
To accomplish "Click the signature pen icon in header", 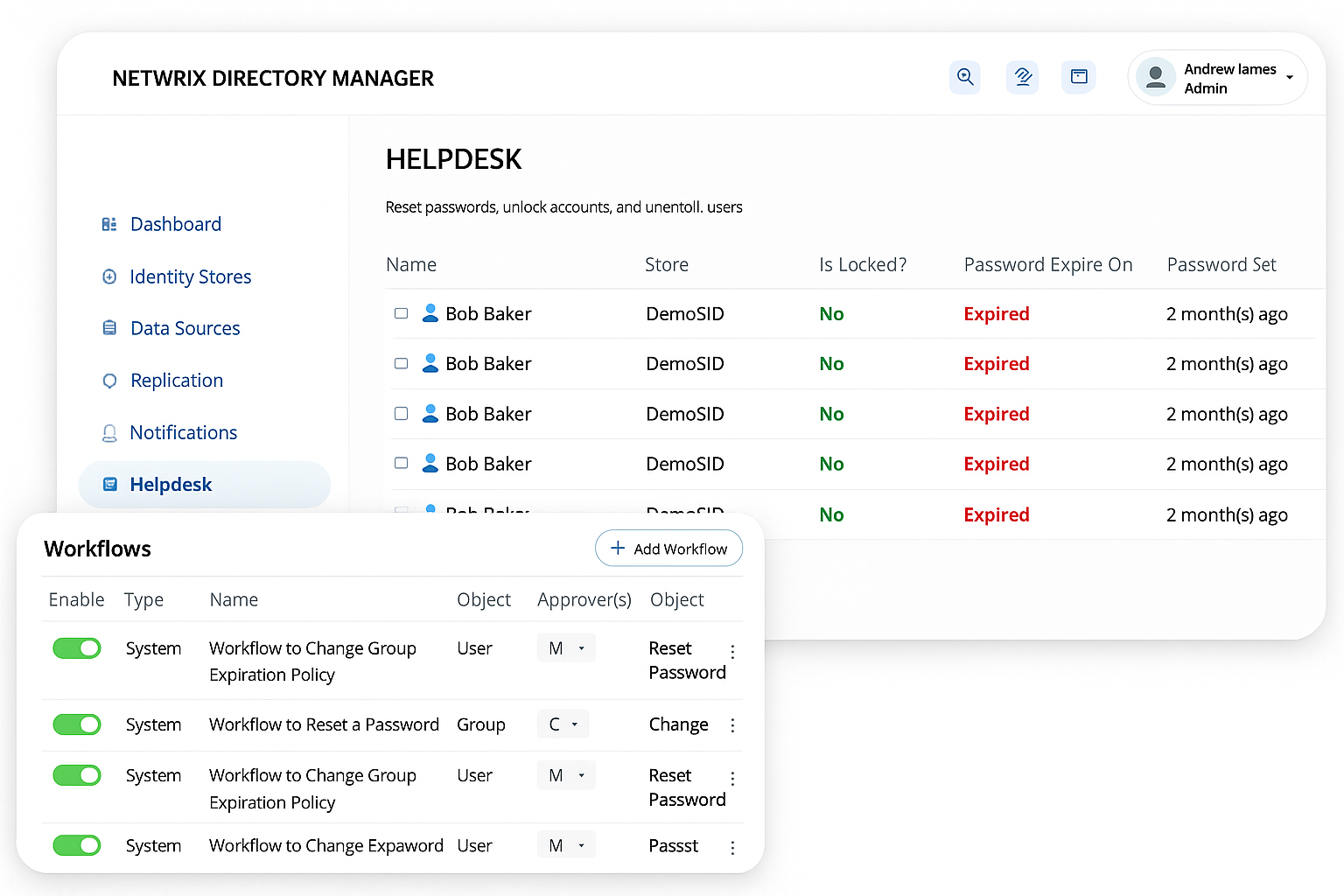I will [1023, 77].
